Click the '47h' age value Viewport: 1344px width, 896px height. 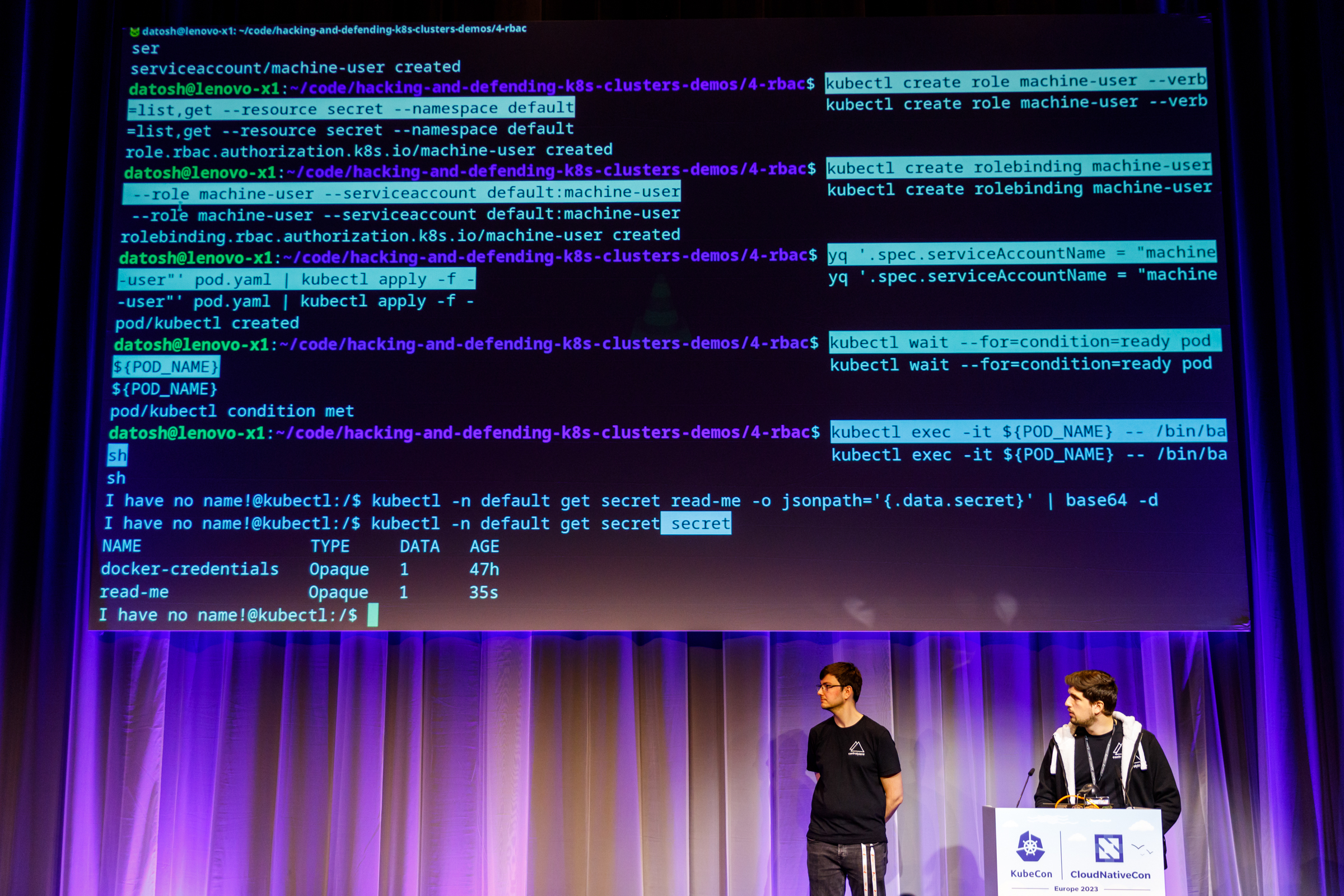[x=484, y=570]
